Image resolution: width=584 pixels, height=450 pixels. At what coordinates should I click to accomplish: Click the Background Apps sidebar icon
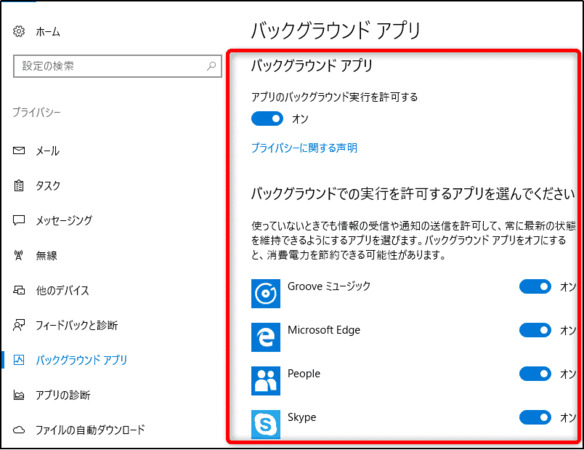click(x=19, y=360)
